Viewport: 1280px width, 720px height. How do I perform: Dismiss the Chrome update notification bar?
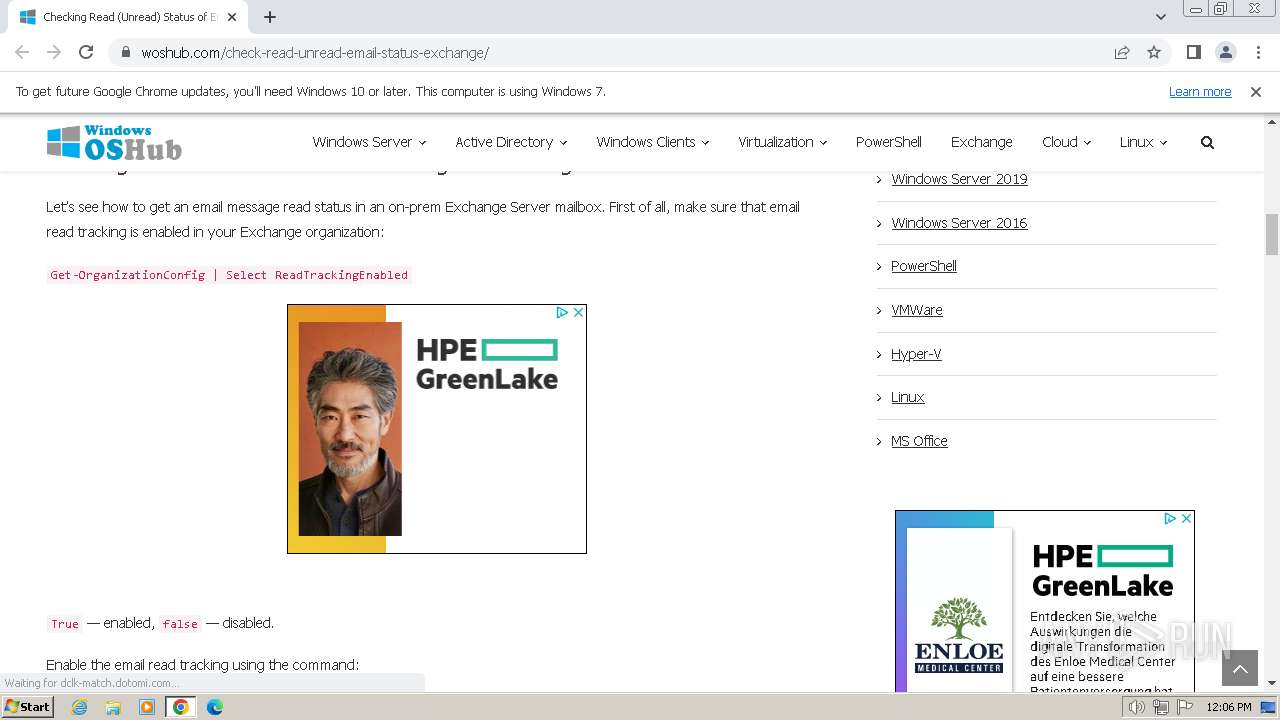tap(1256, 91)
